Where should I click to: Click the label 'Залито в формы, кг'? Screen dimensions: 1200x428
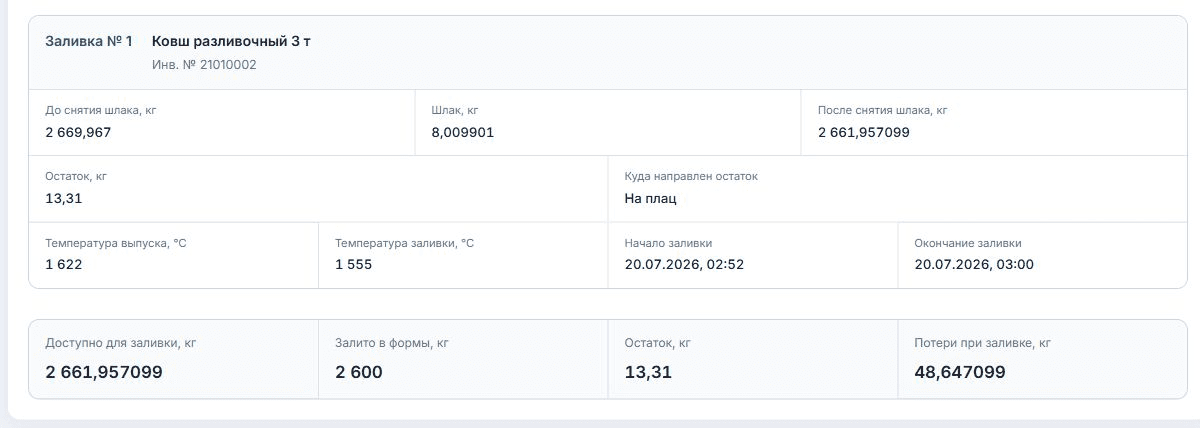click(392, 343)
